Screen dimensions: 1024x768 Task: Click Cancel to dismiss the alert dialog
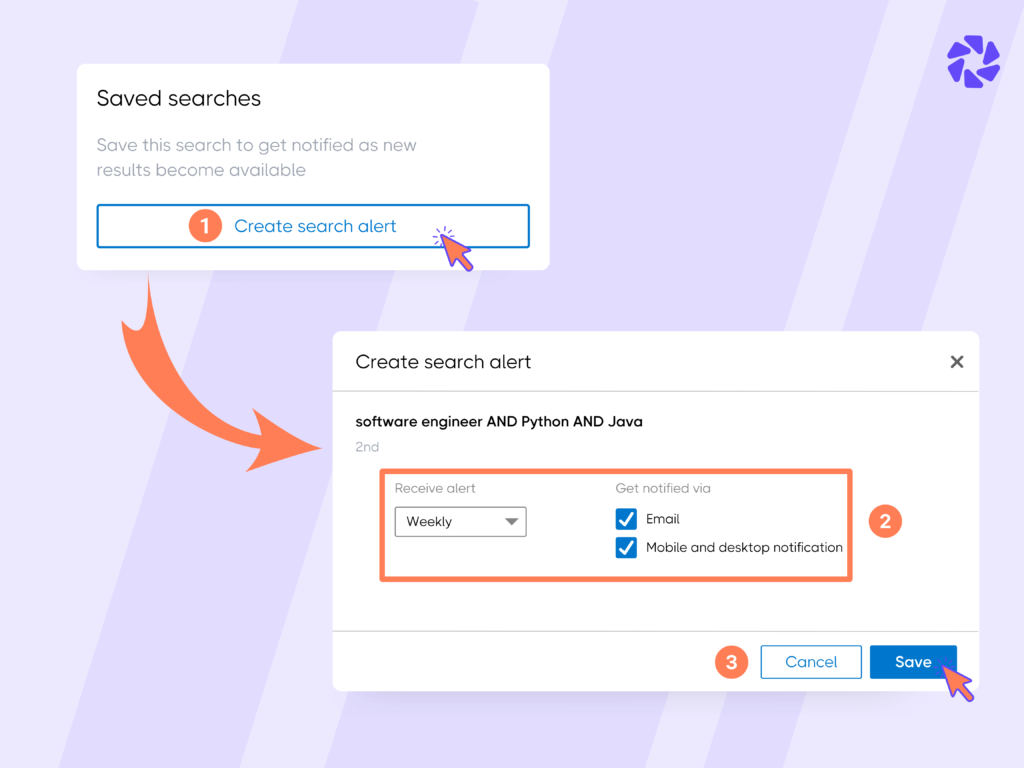click(811, 662)
